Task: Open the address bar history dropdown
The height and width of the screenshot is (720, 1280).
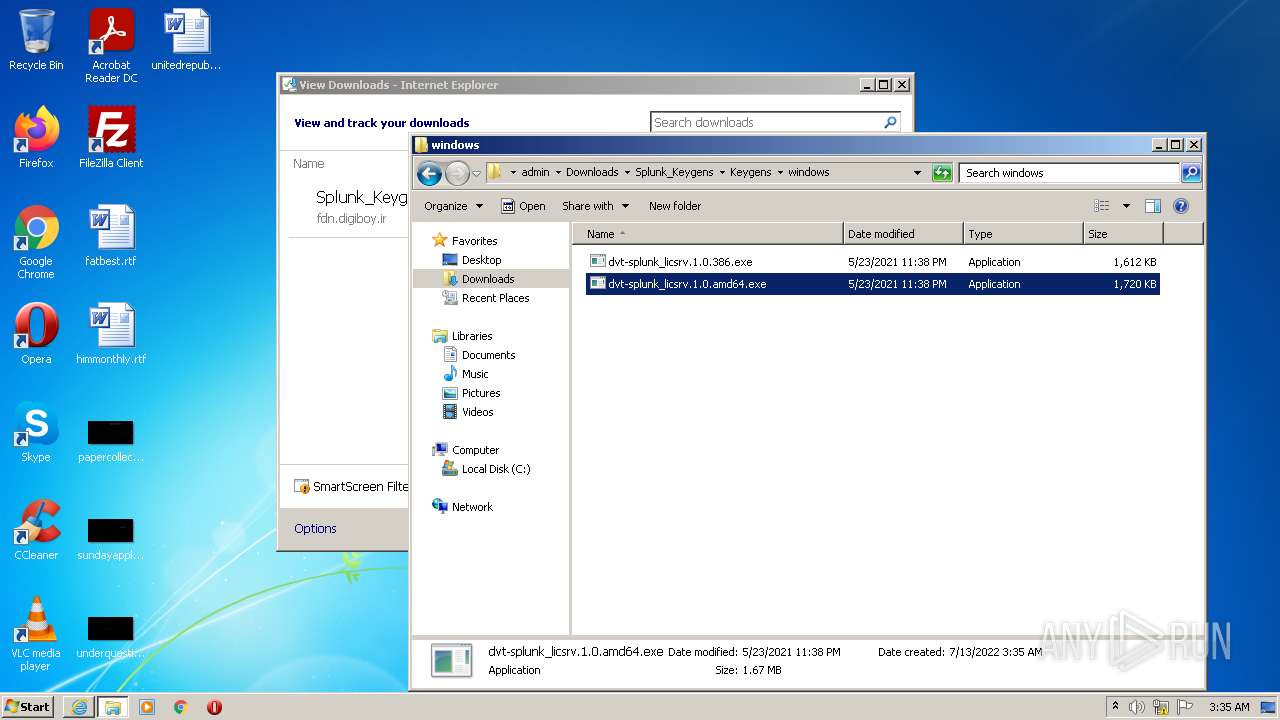Action: pos(917,172)
